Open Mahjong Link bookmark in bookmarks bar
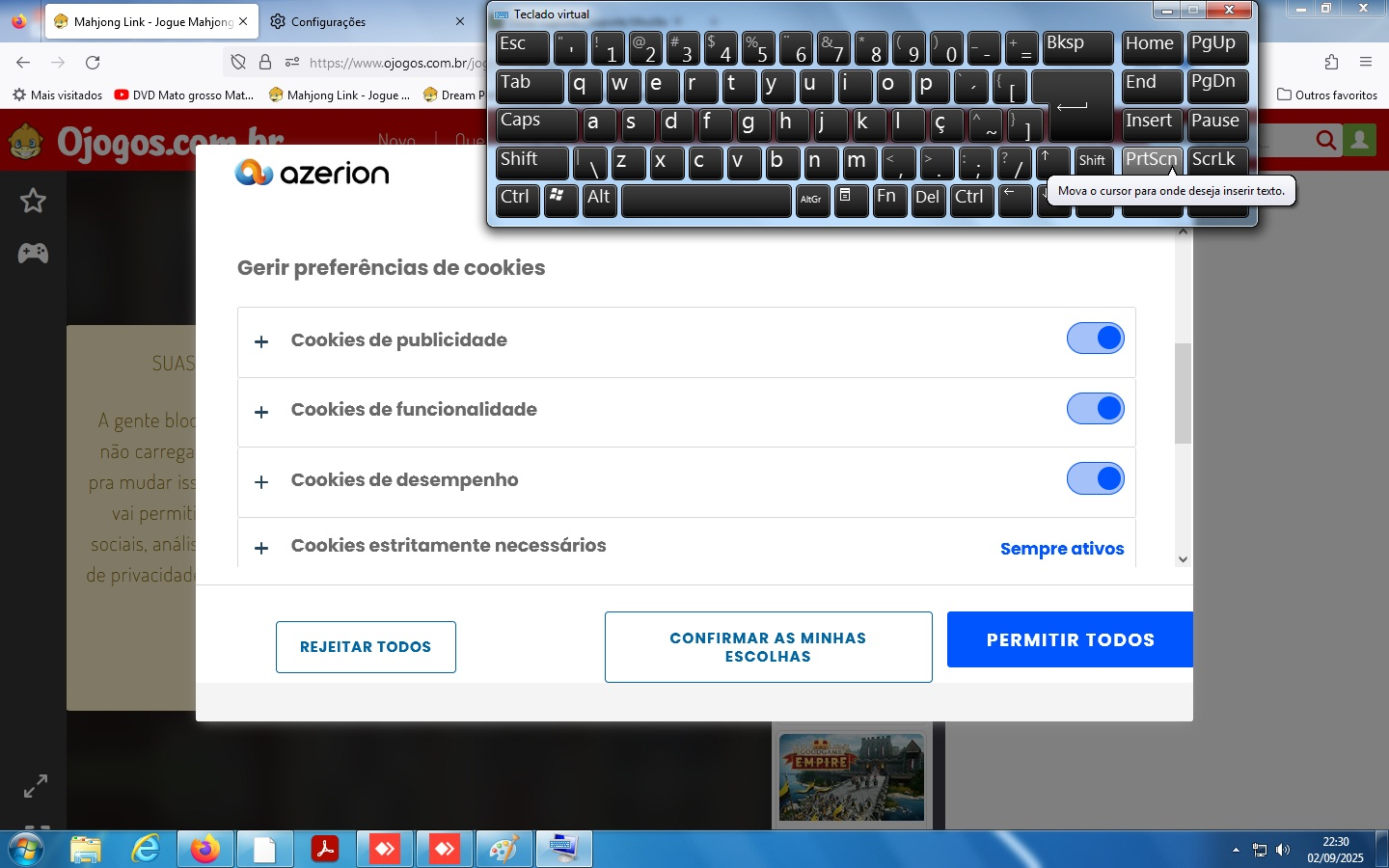The image size is (1389, 868). (340, 95)
